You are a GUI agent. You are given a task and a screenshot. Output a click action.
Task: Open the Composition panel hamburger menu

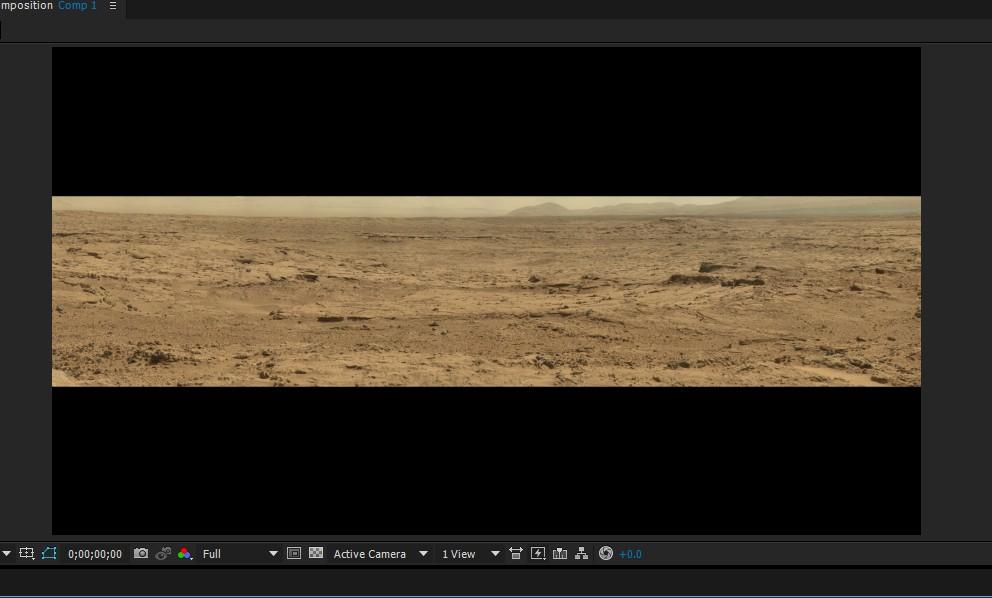(x=113, y=6)
